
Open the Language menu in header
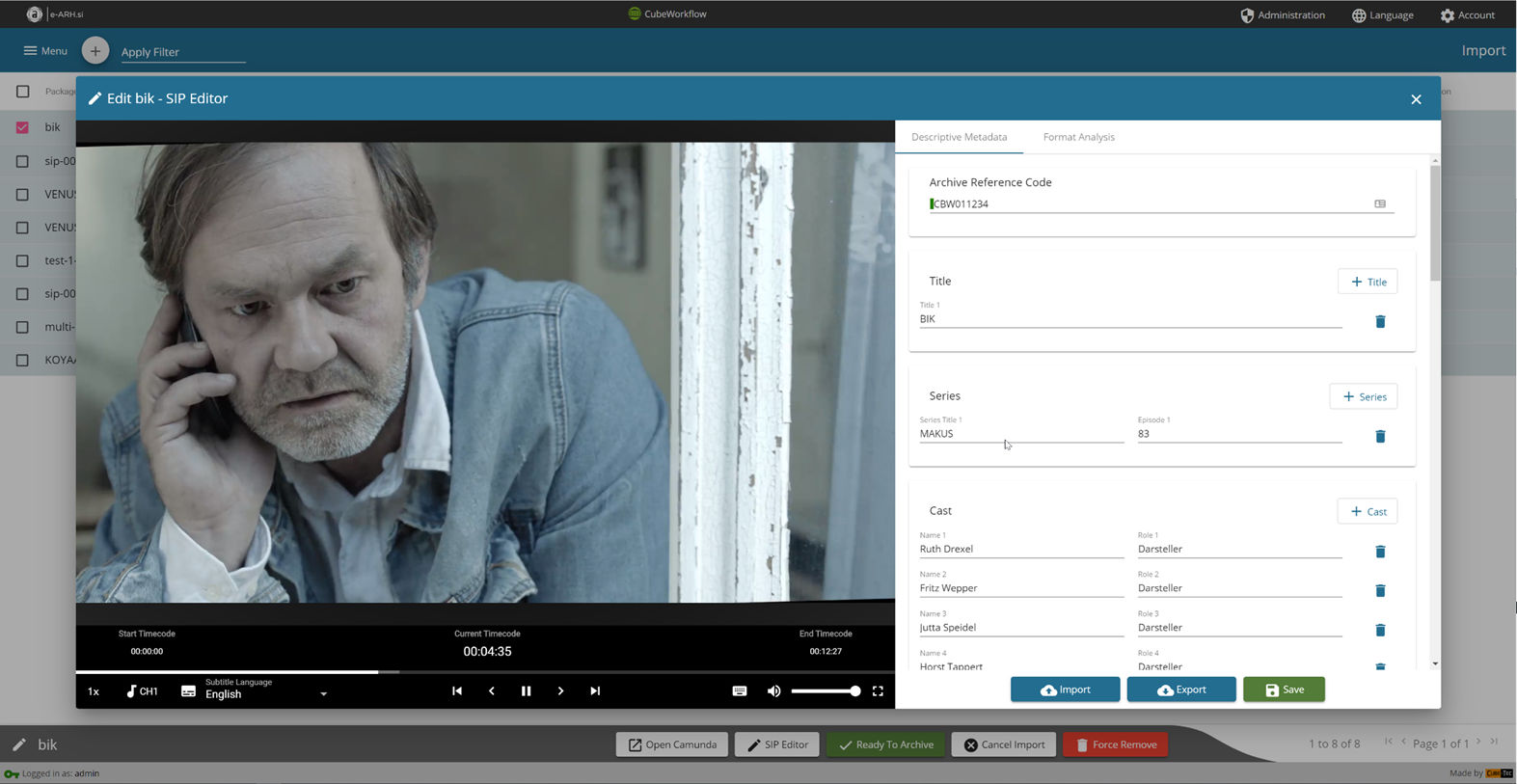(1382, 14)
